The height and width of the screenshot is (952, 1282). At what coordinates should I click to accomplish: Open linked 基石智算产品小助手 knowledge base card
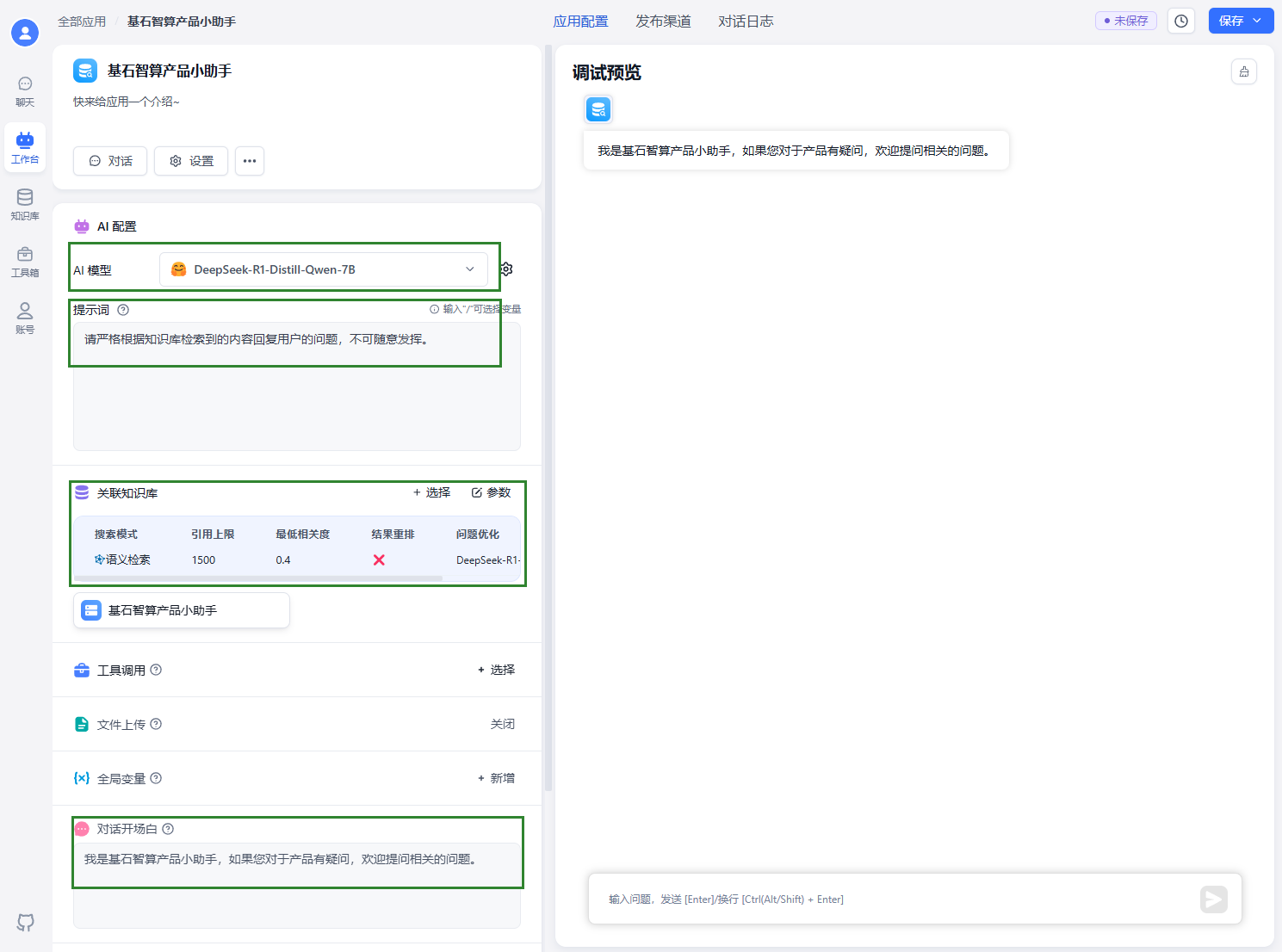(x=182, y=610)
